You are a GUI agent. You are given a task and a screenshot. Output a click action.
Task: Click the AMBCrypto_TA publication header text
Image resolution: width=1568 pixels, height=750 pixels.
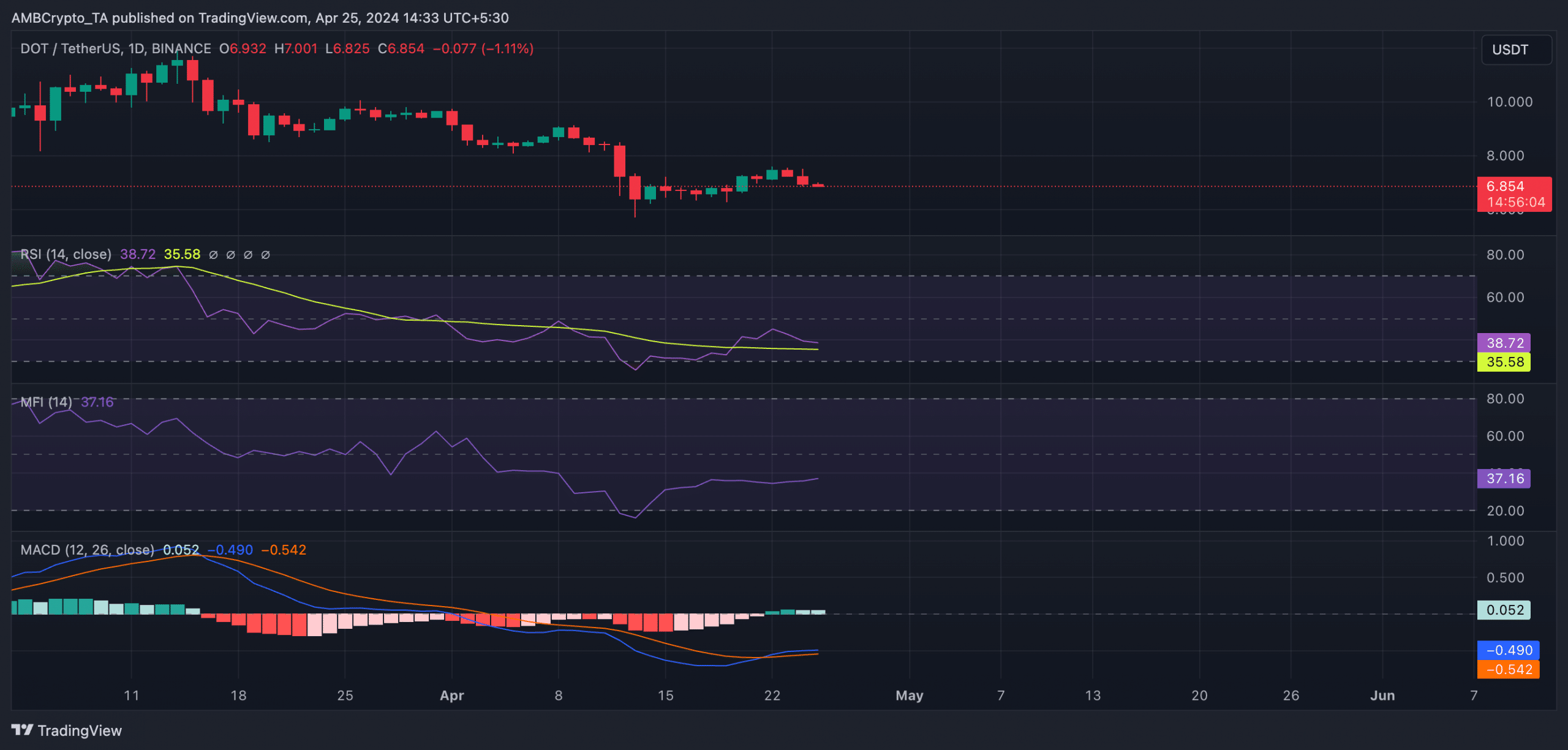tap(260, 18)
